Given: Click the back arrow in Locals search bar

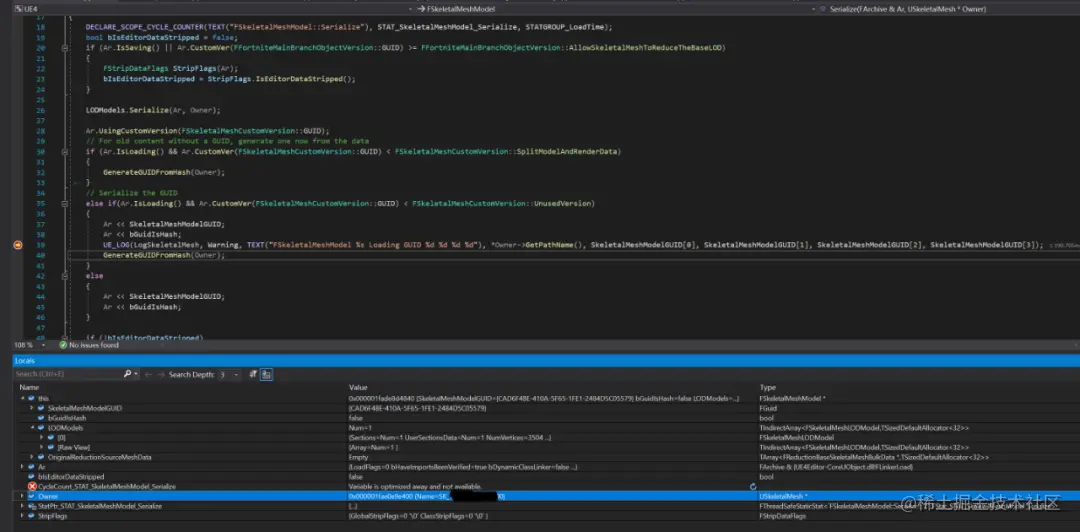Looking at the screenshot, I should click(148, 374).
